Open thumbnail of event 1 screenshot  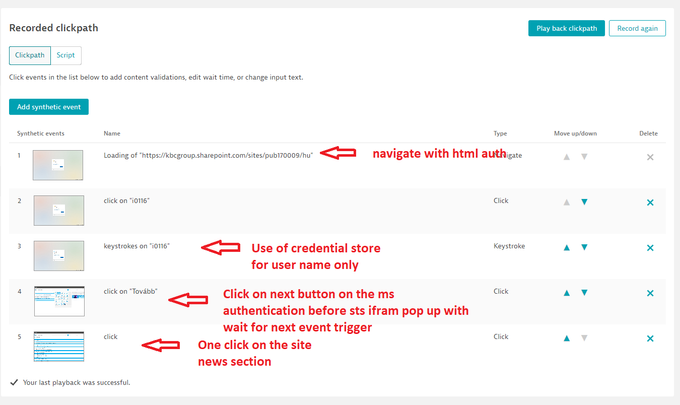[58, 164]
